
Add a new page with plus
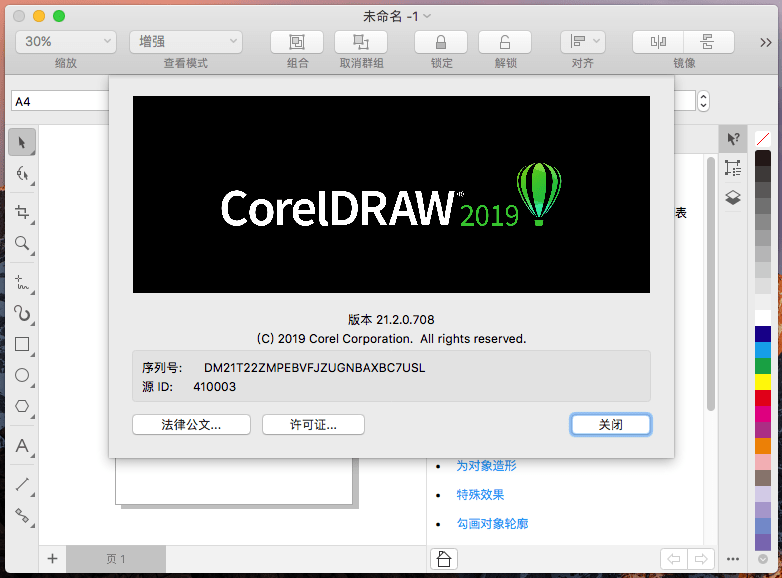52,559
